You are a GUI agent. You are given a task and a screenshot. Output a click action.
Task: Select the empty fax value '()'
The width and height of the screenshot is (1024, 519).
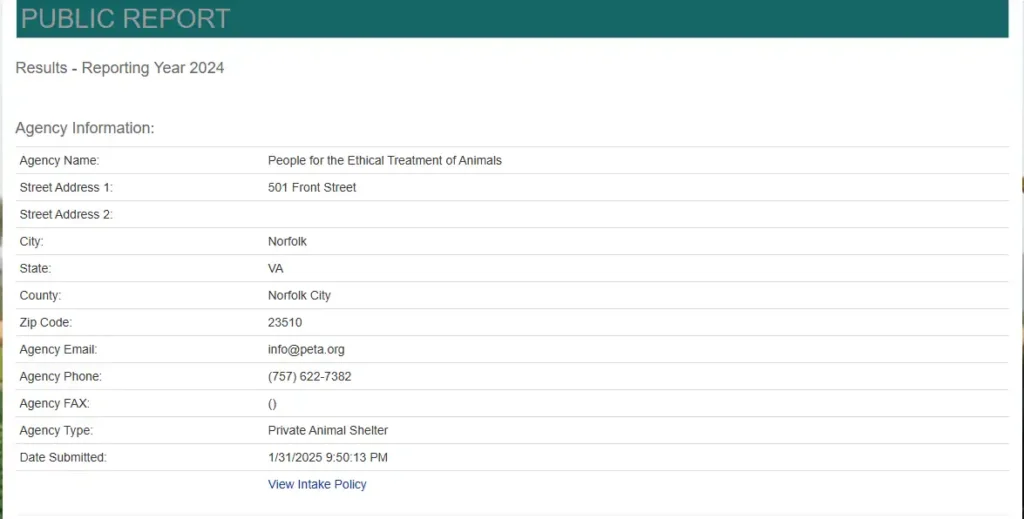(x=272, y=404)
